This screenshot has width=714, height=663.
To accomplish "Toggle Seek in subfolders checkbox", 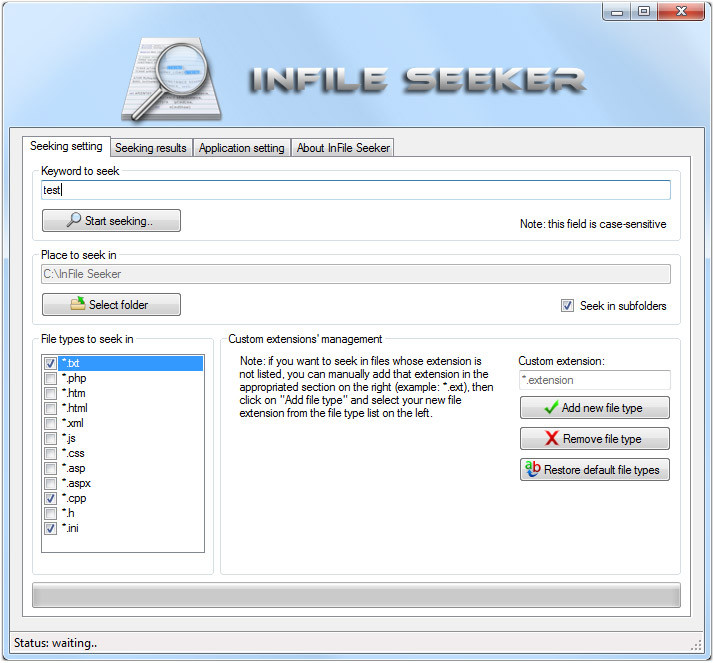I will pyautogui.click(x=567, y=306).
